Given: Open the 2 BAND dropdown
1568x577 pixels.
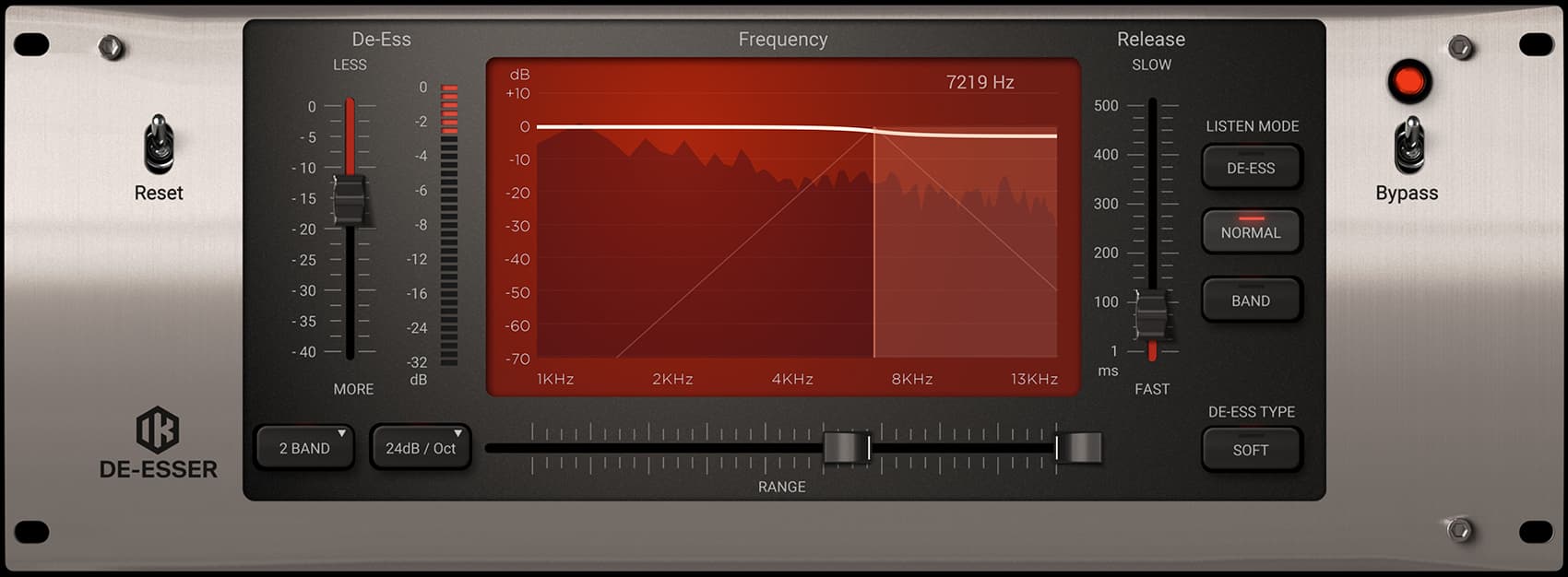Looking at the screenshot, I should point(304,448).
